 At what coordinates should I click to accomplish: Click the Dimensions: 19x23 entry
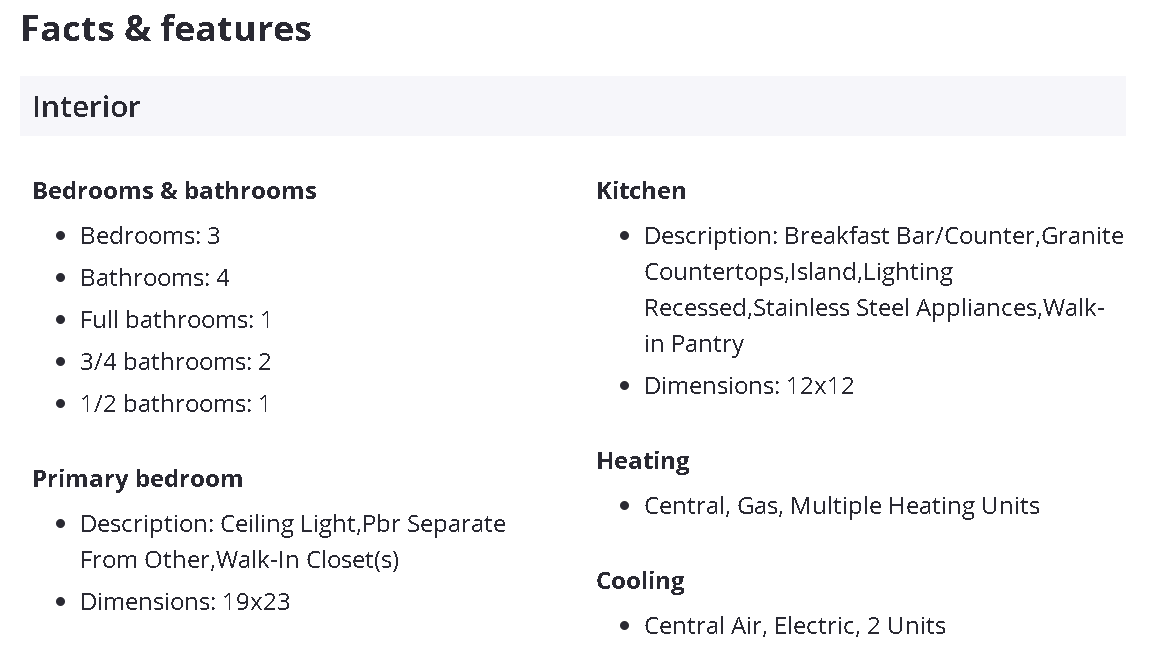[185, 602]
